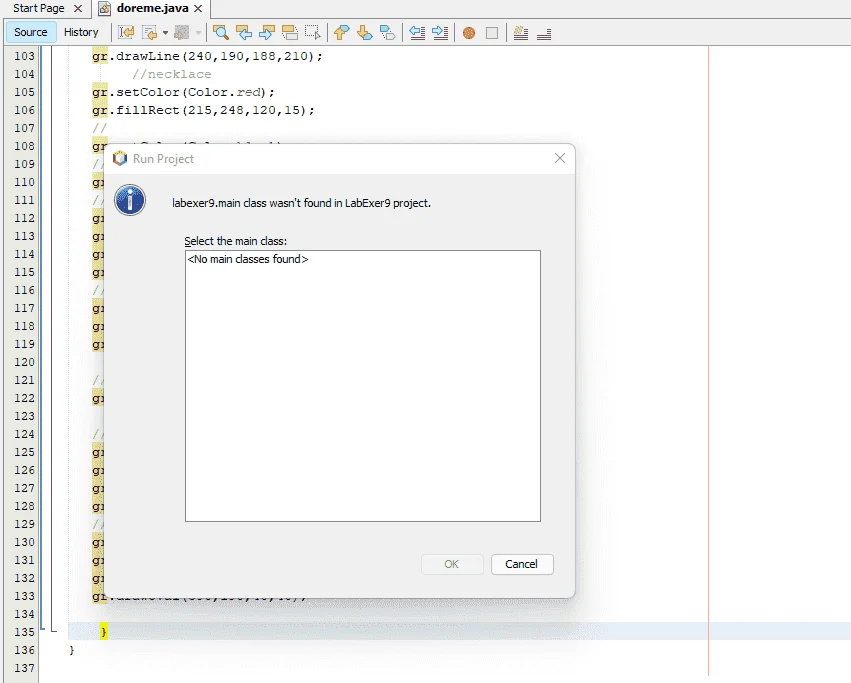
Task: Jump to Previous Bookmark icon
Action: (341, 33)
